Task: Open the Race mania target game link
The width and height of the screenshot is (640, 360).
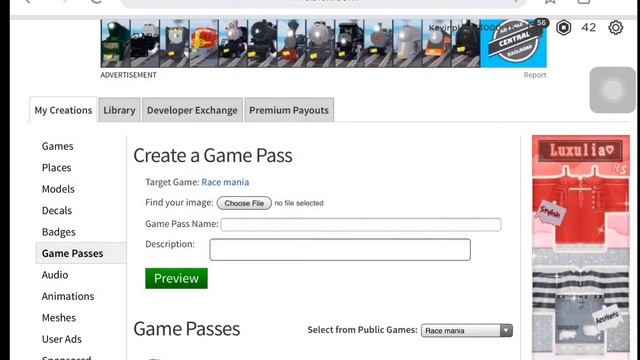Action: [225, 182]
